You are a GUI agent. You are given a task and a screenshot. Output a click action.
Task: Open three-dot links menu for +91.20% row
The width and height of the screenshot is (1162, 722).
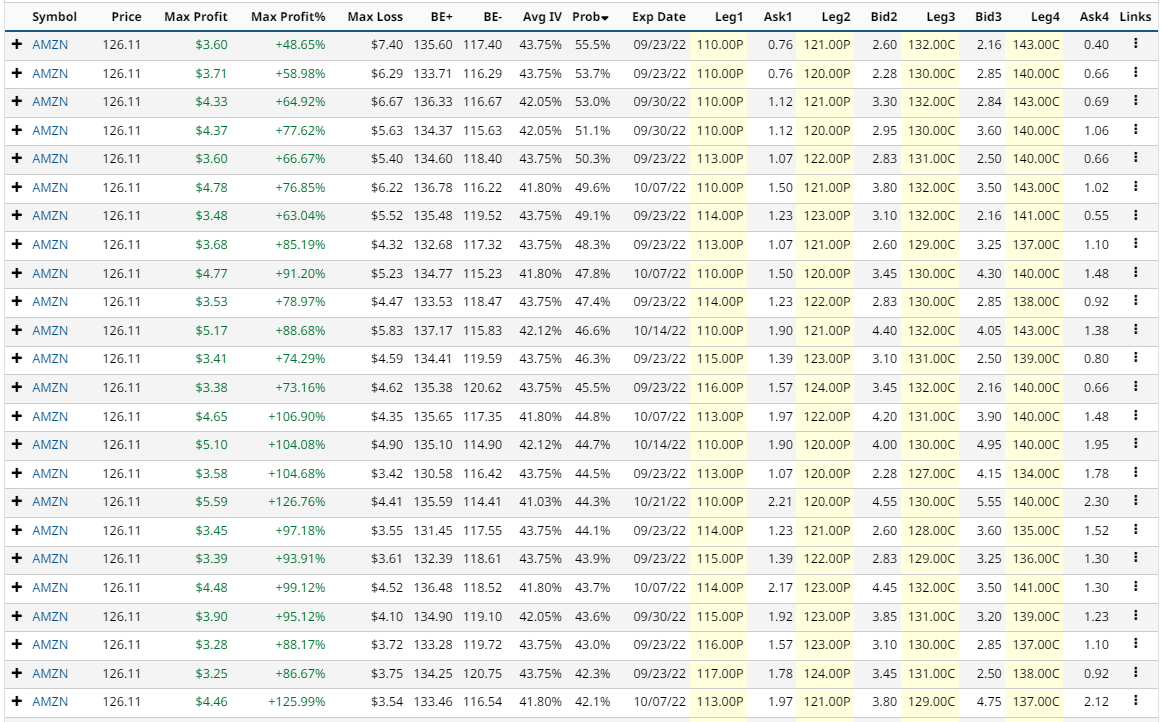click(x=1135, y=273)
